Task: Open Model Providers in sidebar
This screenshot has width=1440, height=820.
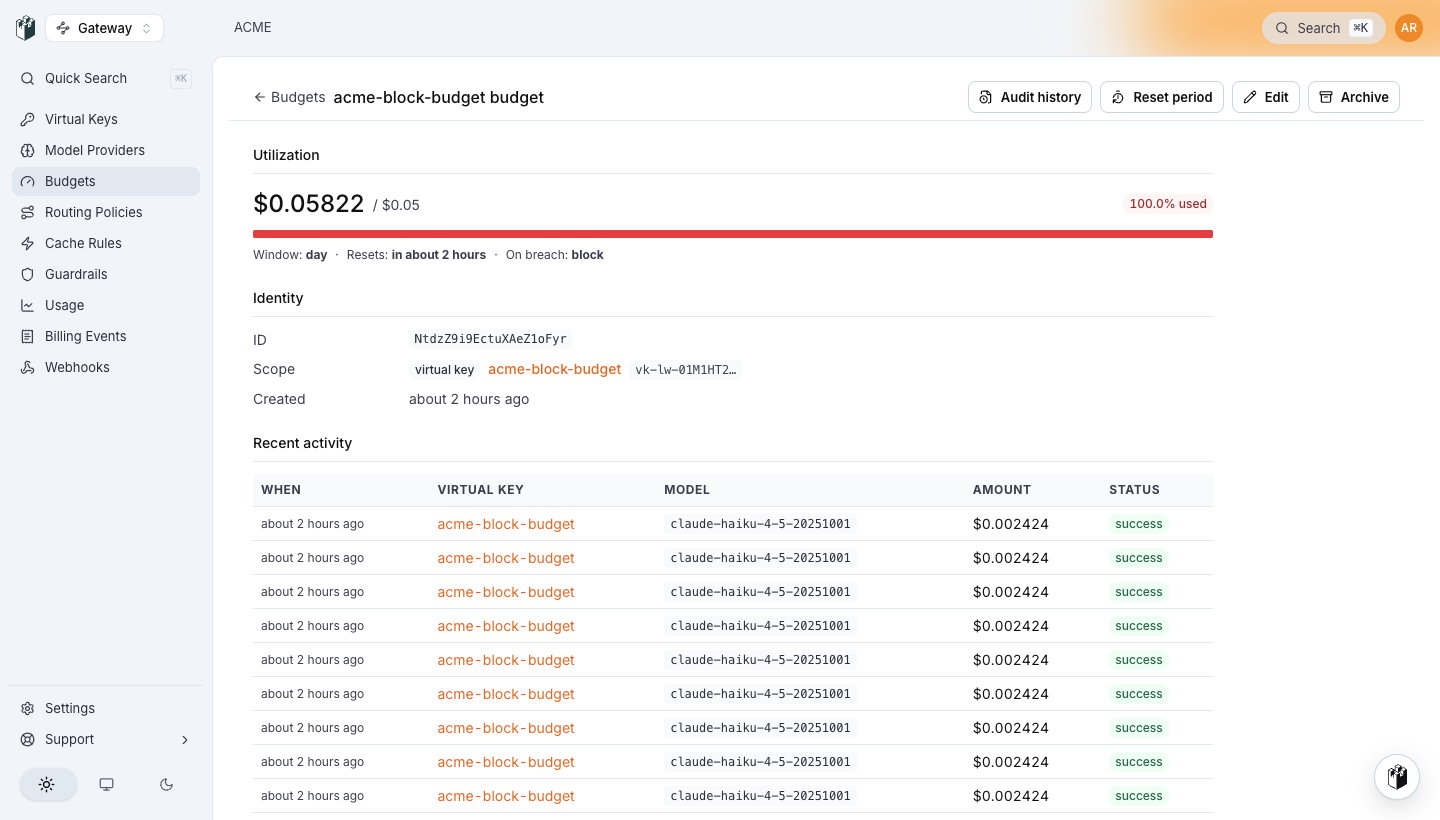Action: 106,150
